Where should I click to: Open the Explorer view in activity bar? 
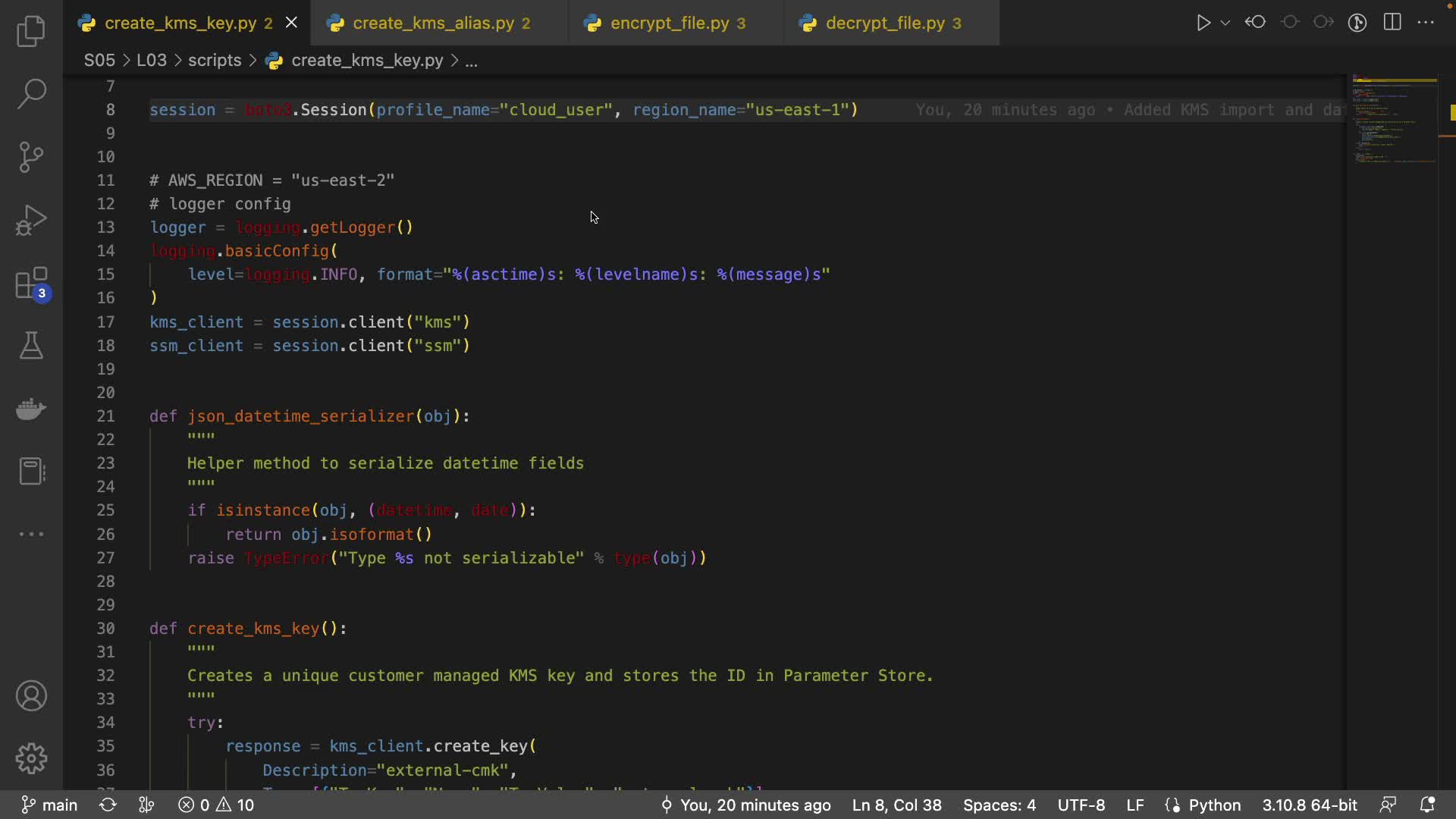click(31, 31)
